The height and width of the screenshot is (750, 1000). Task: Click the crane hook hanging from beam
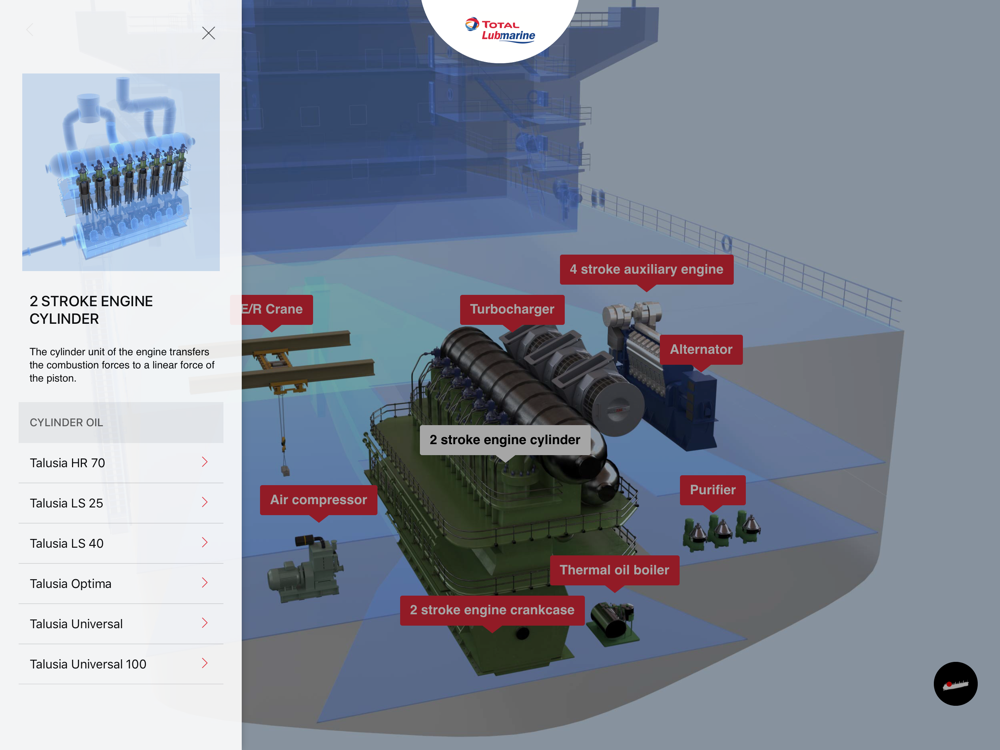(x=284, y=457)
